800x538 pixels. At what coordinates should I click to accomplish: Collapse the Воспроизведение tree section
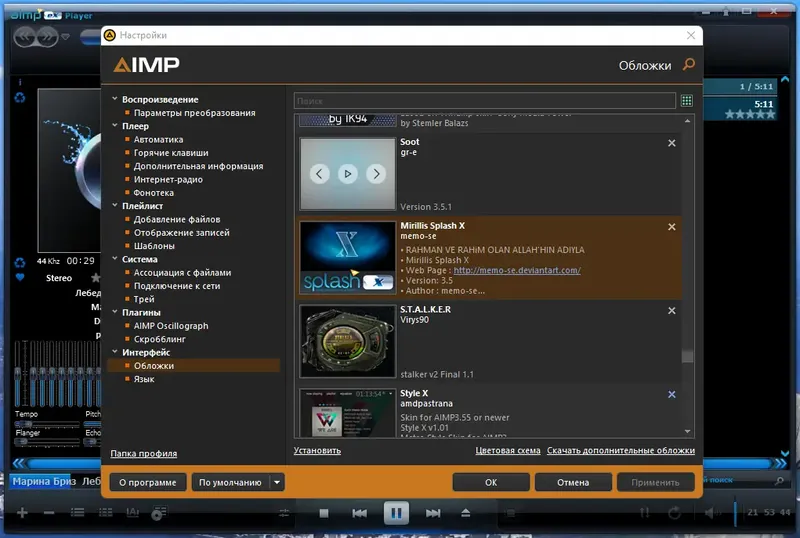(115, 99)
